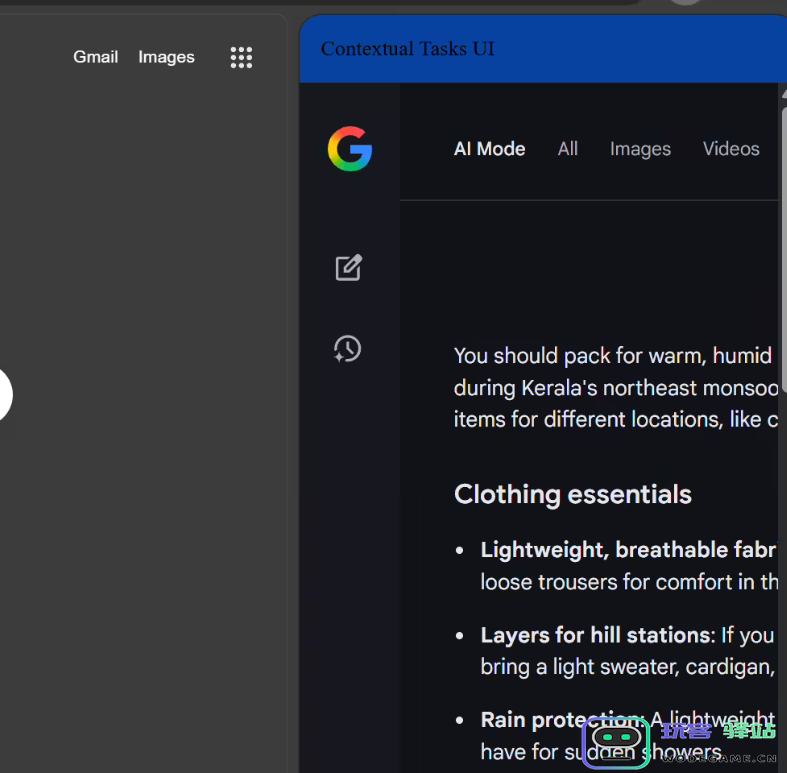Switch to the Images search tab
The height and width of the screenshot is (773, 787).
pyautogui.click(x=640, y=149)
